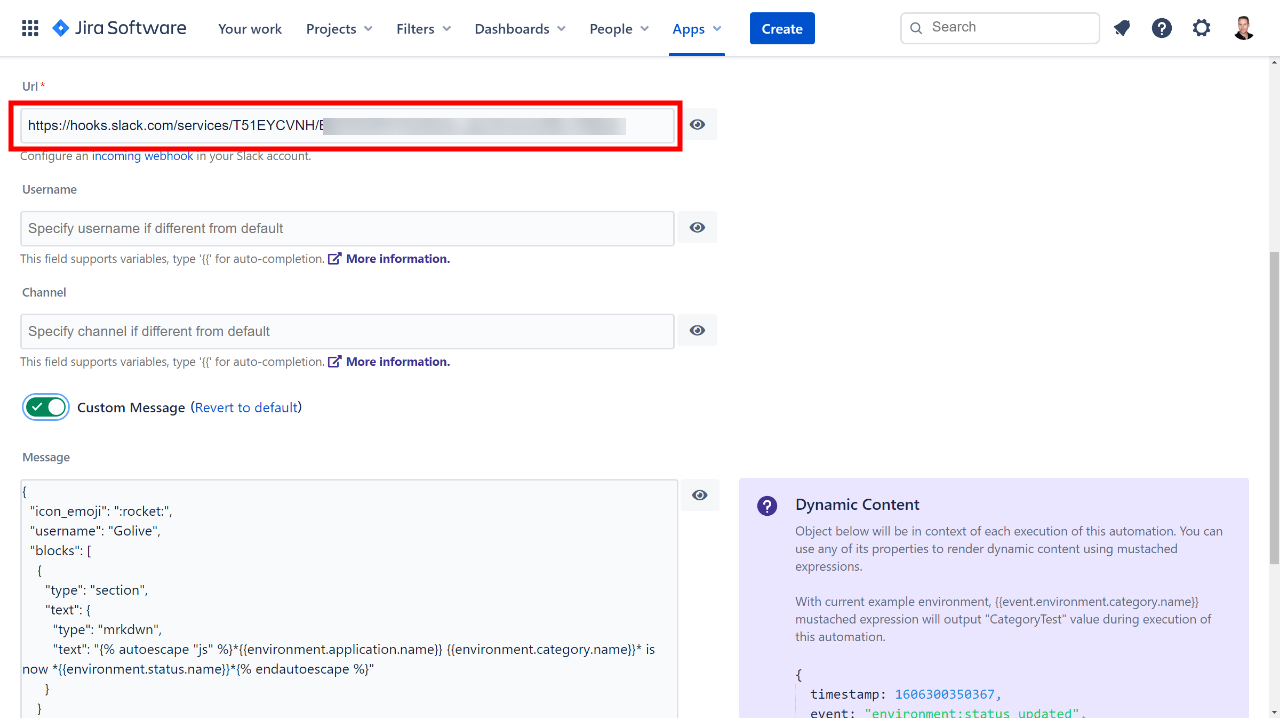
Task: Open the notifications bell icon
Action: click(1122, 28)
